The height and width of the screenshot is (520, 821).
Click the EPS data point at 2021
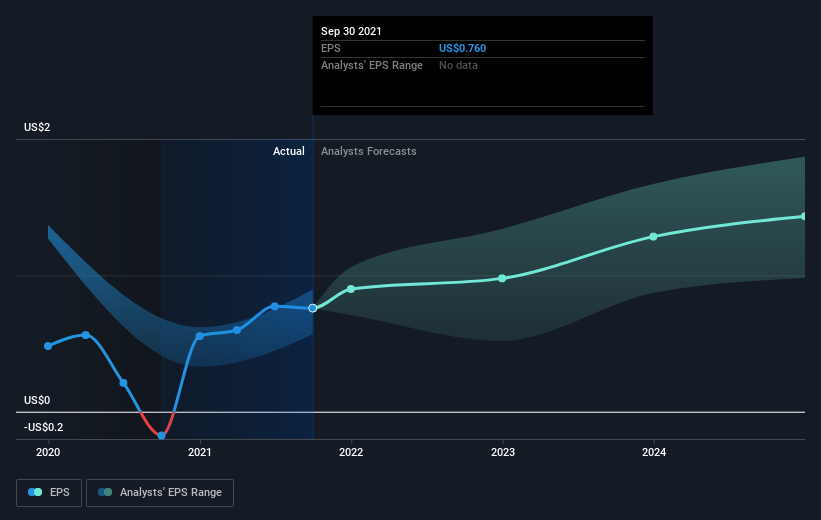pyautogui.click(x=199, y=336)
